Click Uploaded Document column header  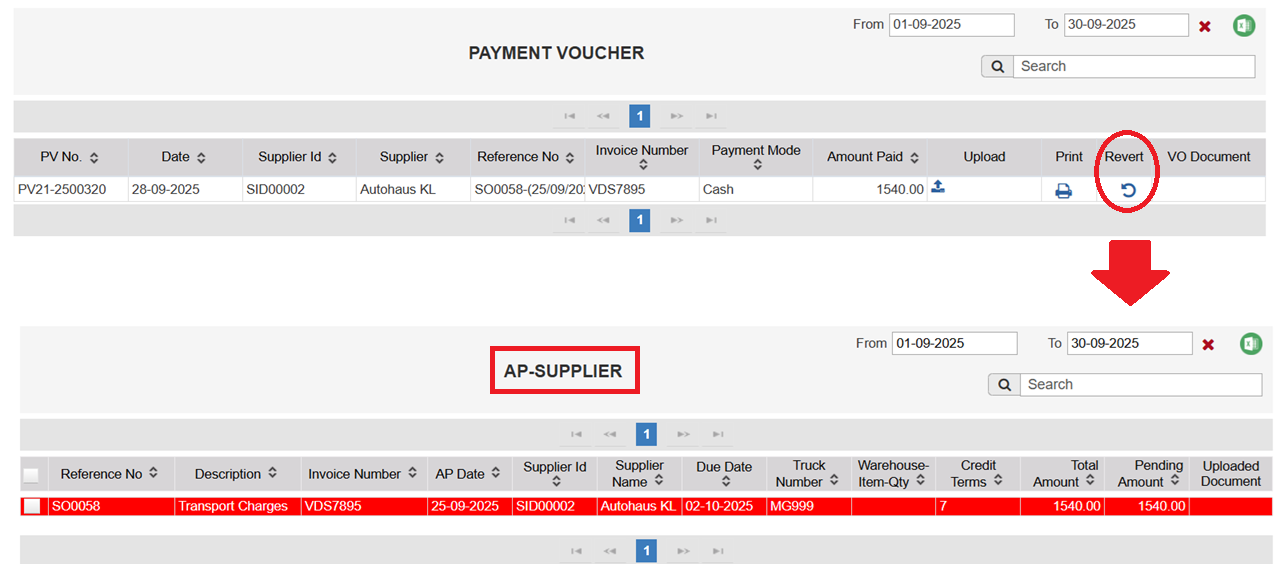click(1231, 474)
